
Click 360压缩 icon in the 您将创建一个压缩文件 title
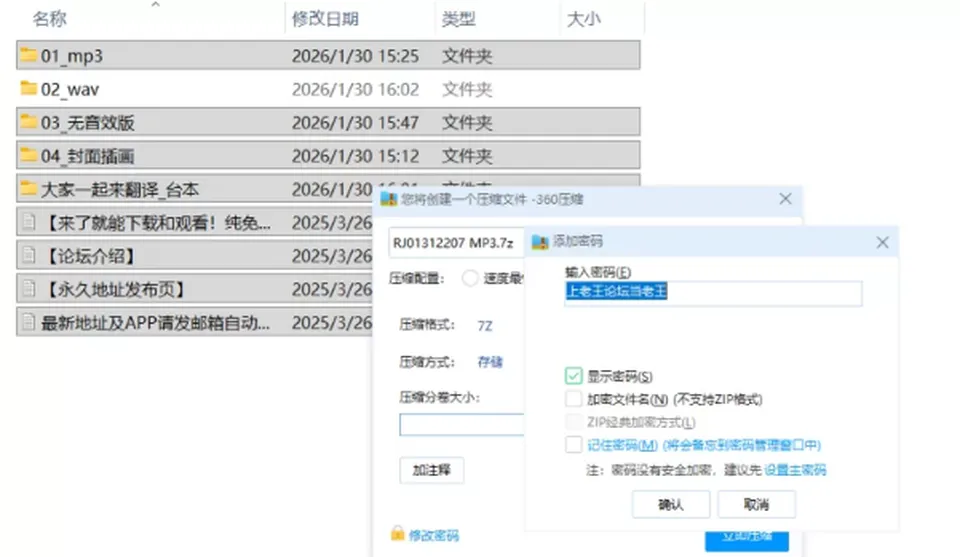[389, 199]
